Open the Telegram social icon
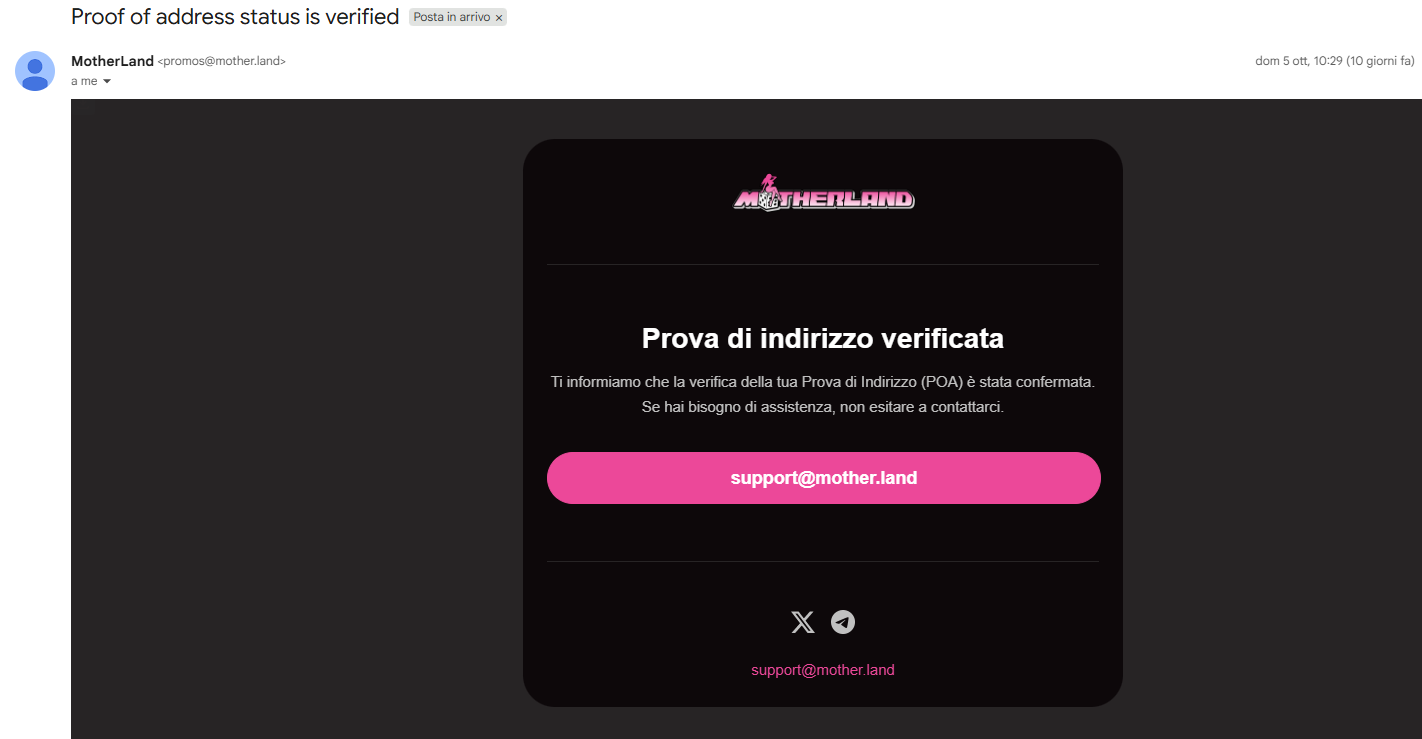The height and width of the screenshot is (739, 1422). 843,622
